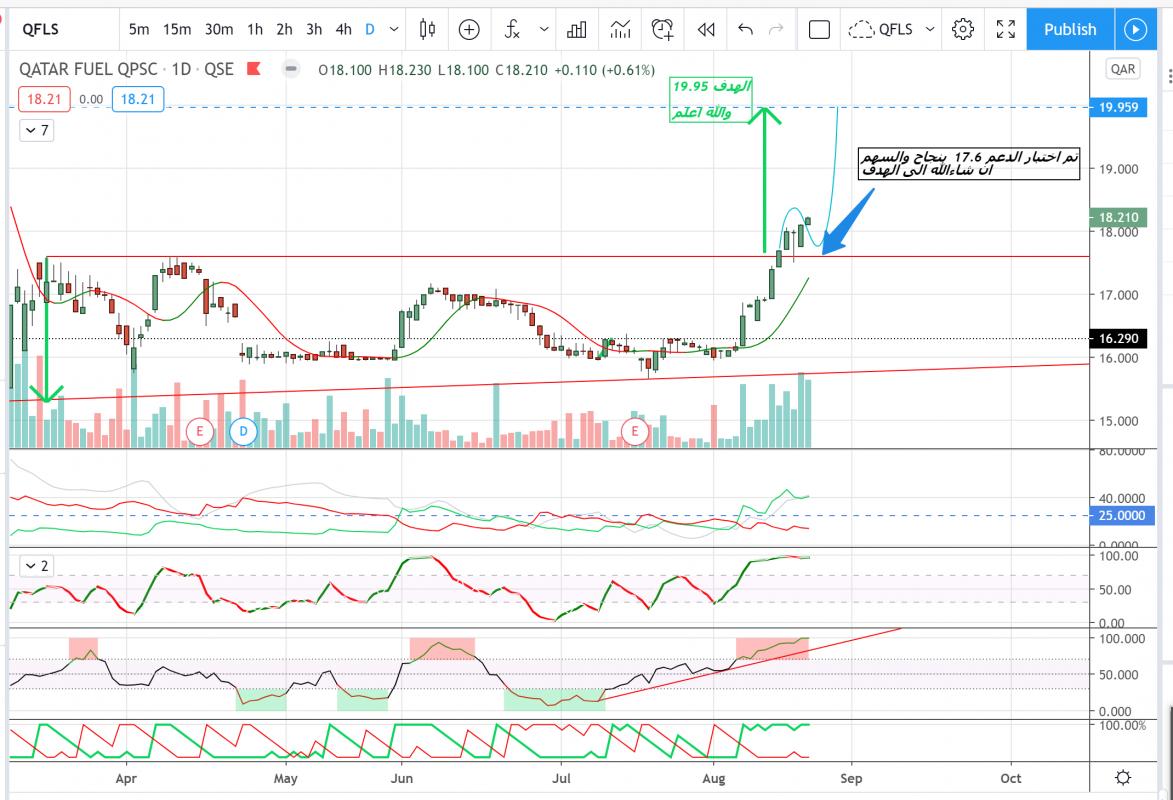This screenshot has height=800, width=1173.
Task: Open the fx Indicators menu
Action: click(x=512, y=29)
